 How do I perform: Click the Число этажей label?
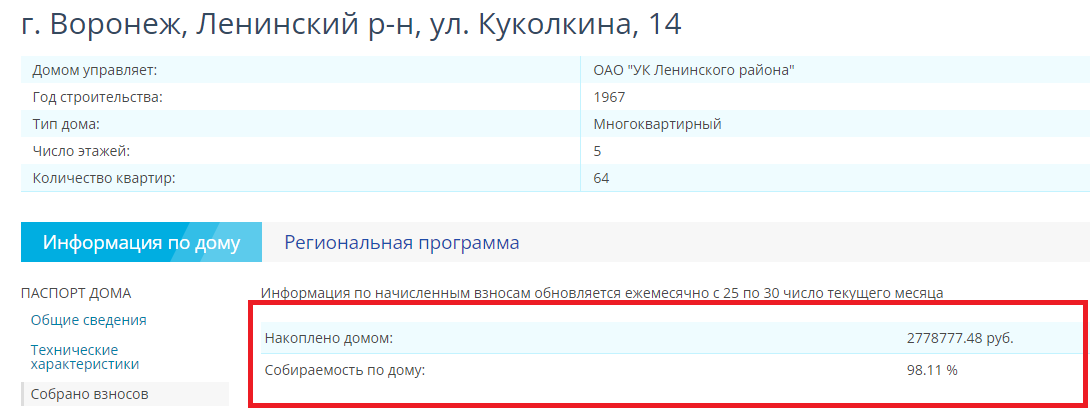click(81, 151)
